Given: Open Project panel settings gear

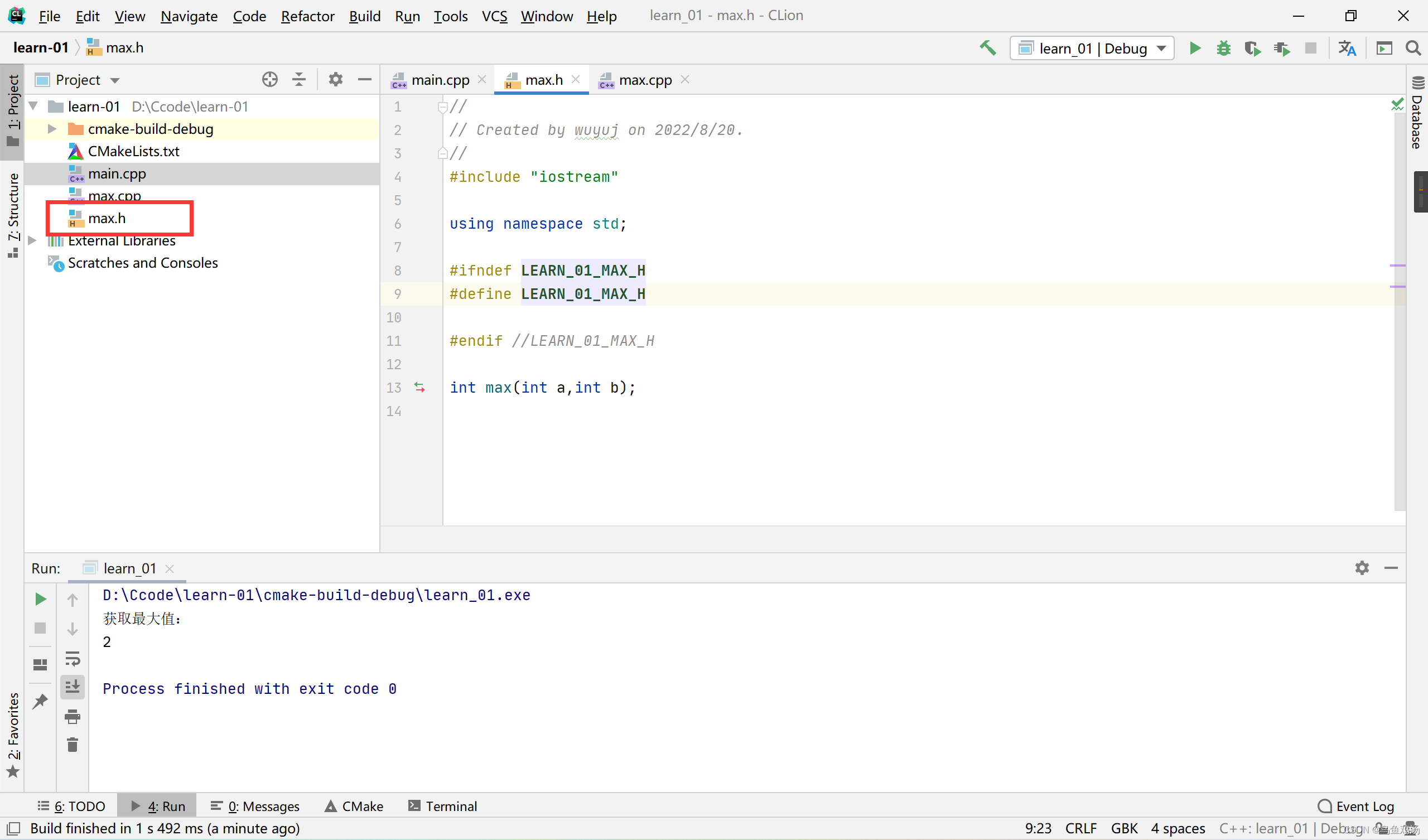Looking at the screenshot, I should [335, 79].
